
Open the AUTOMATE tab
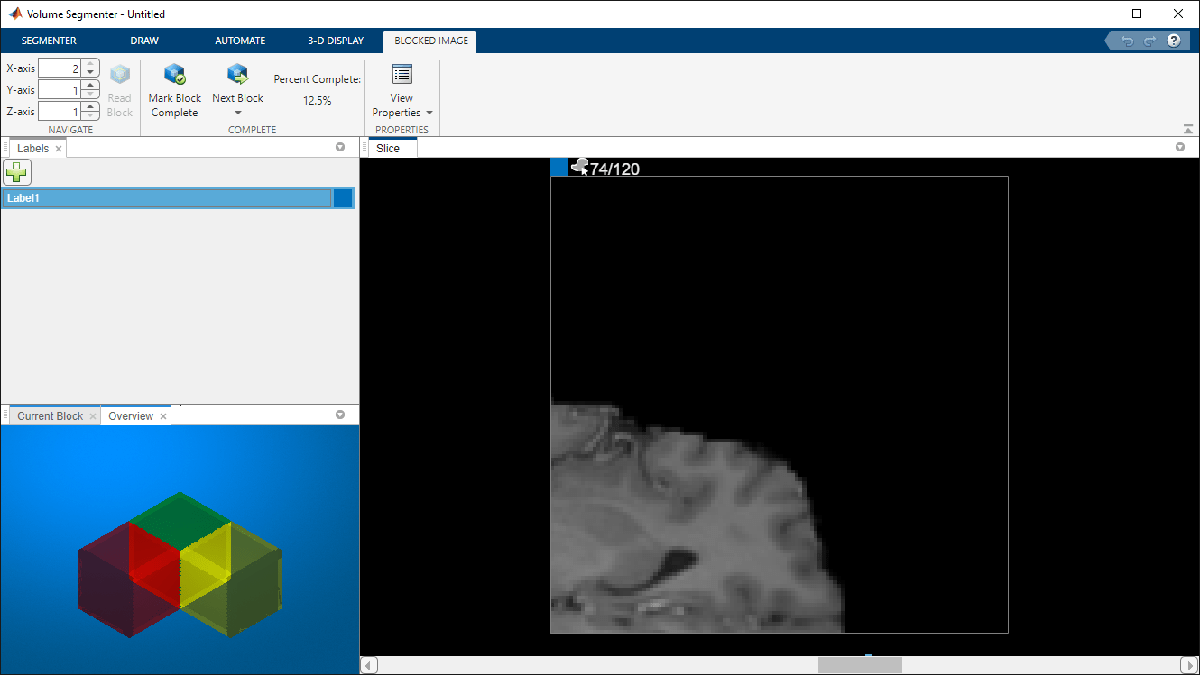point(240,41)
